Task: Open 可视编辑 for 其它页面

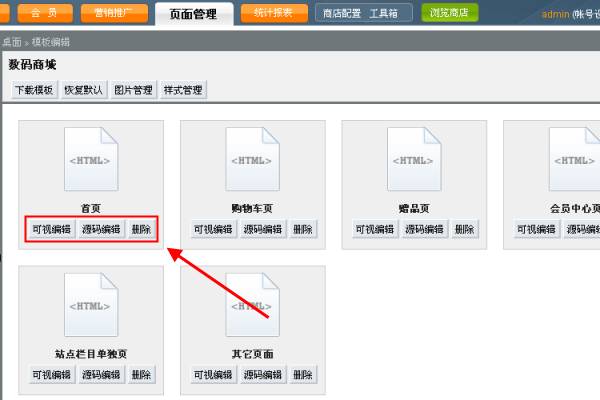Action: tap(213, 375)
